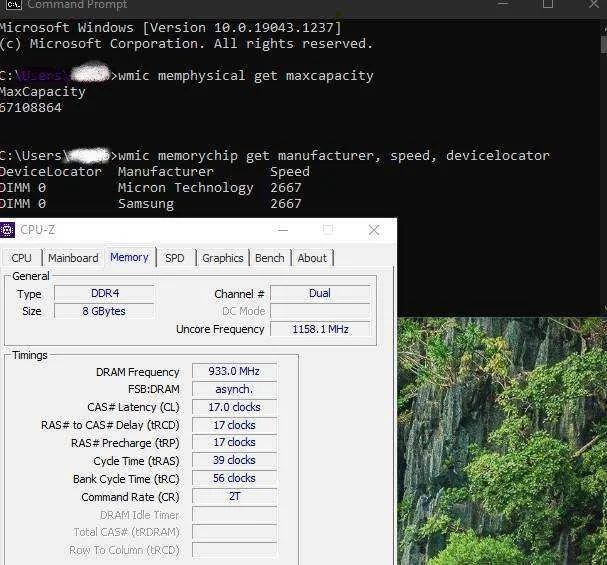This screenshot has width=607, height=565.
Task: Click the FSB:DRAM value asynch.
Action: pos(235,389)
